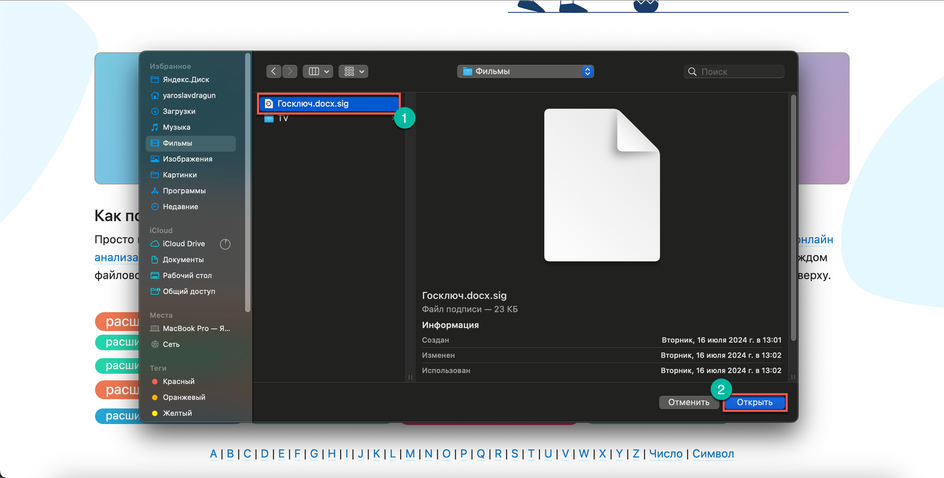Image resolution: width=944 pixels, height=478 pixels.
Task: Click the preview pane vertical scrollbar
Action: [793, 218]
